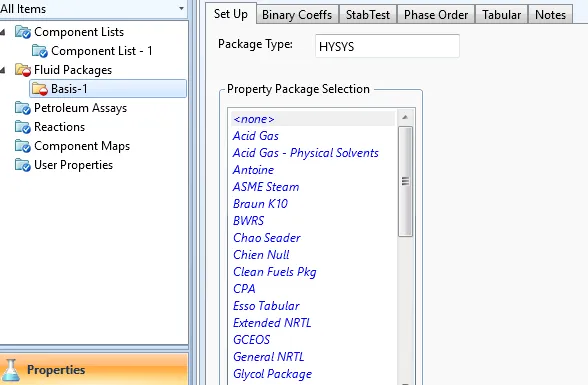Switch to the Tabular tab
The image size is (588, 385).
click(501, 15)
